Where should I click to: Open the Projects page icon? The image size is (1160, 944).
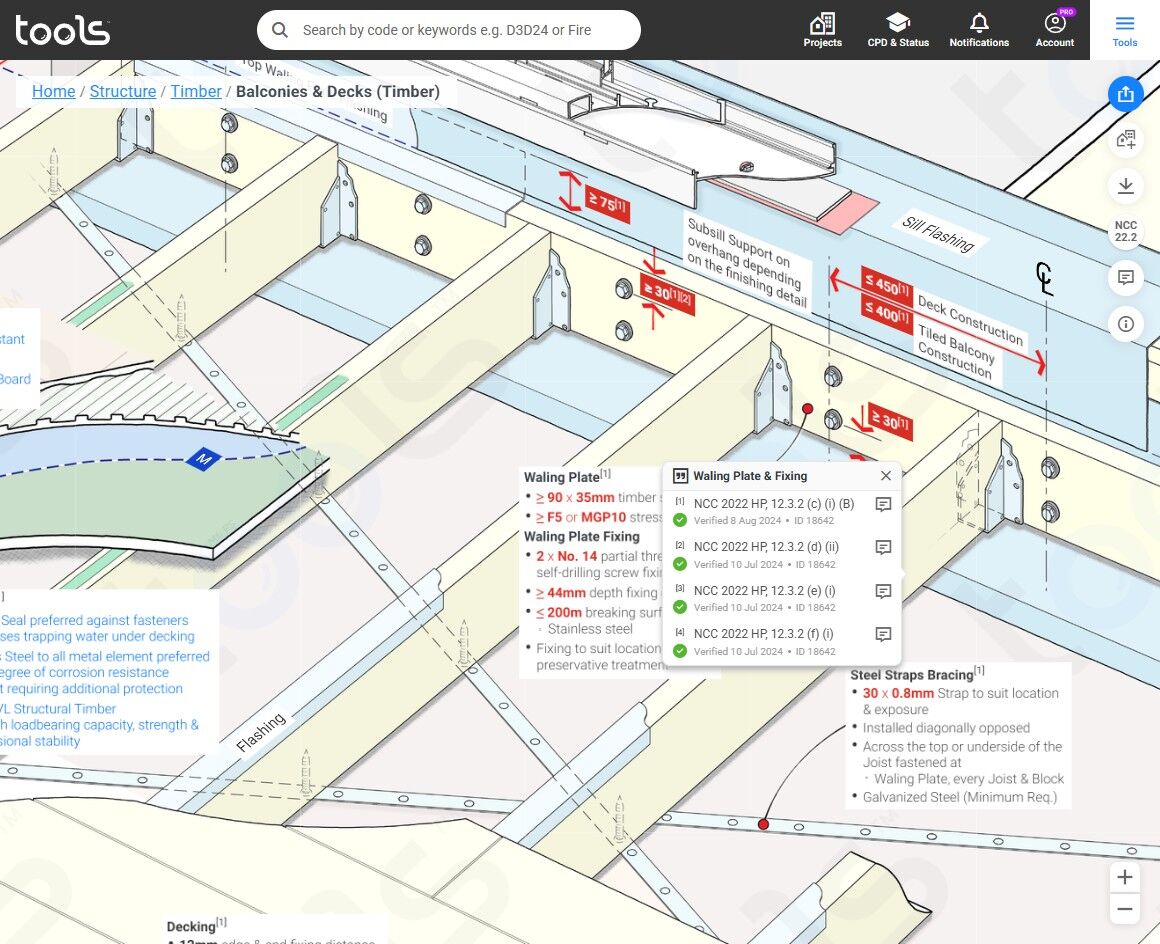[x=822, y=29]
